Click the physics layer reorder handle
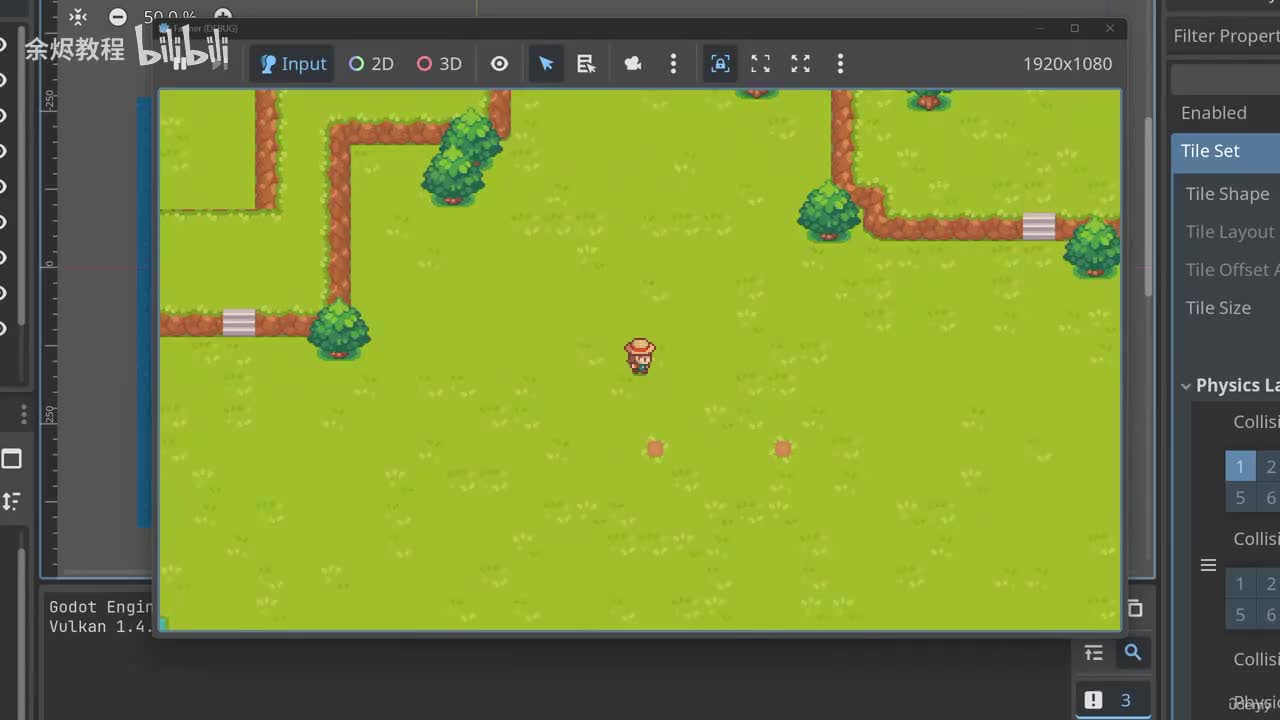The image size is (1280, 720). coord(1208,566)
